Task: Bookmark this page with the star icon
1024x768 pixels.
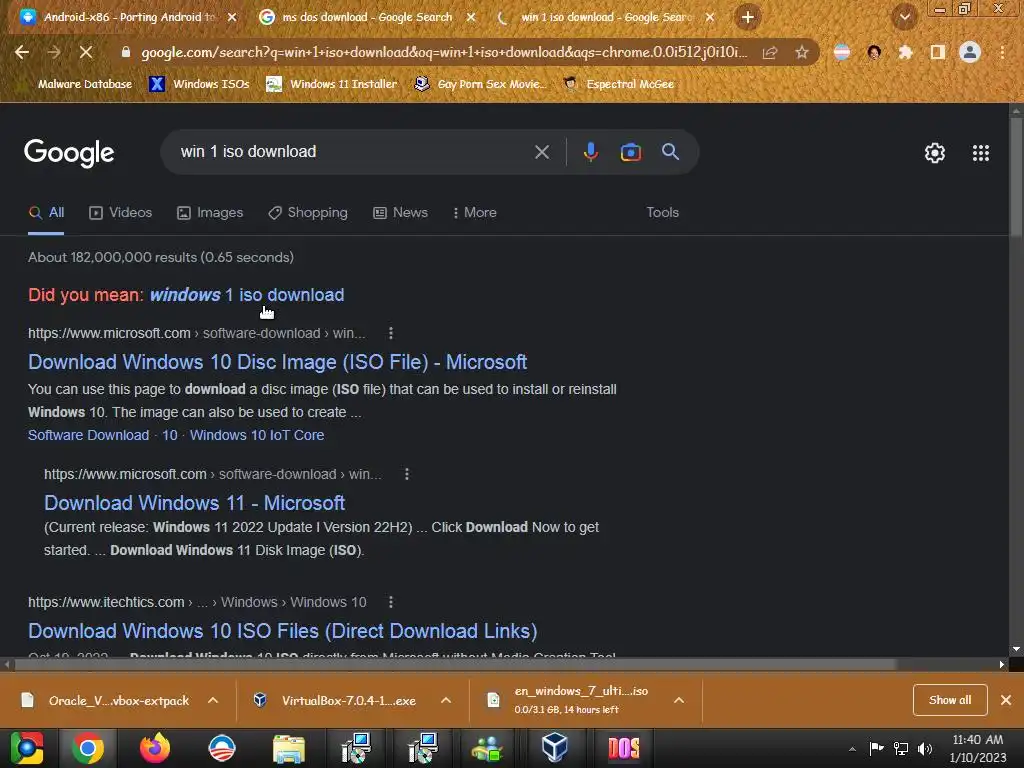Action: (802, 52)
